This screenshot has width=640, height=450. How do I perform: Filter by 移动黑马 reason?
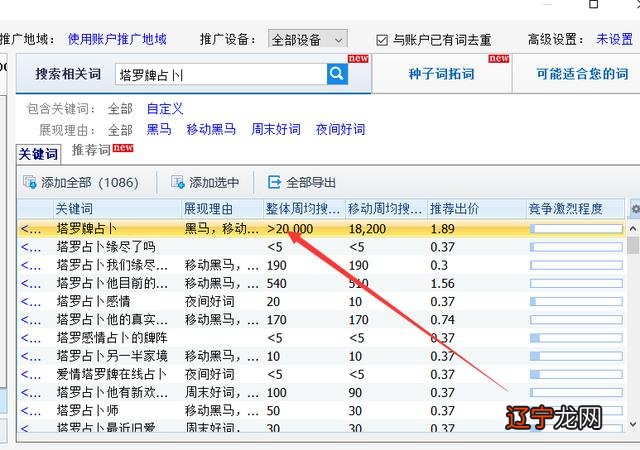[x=211, y=129]
